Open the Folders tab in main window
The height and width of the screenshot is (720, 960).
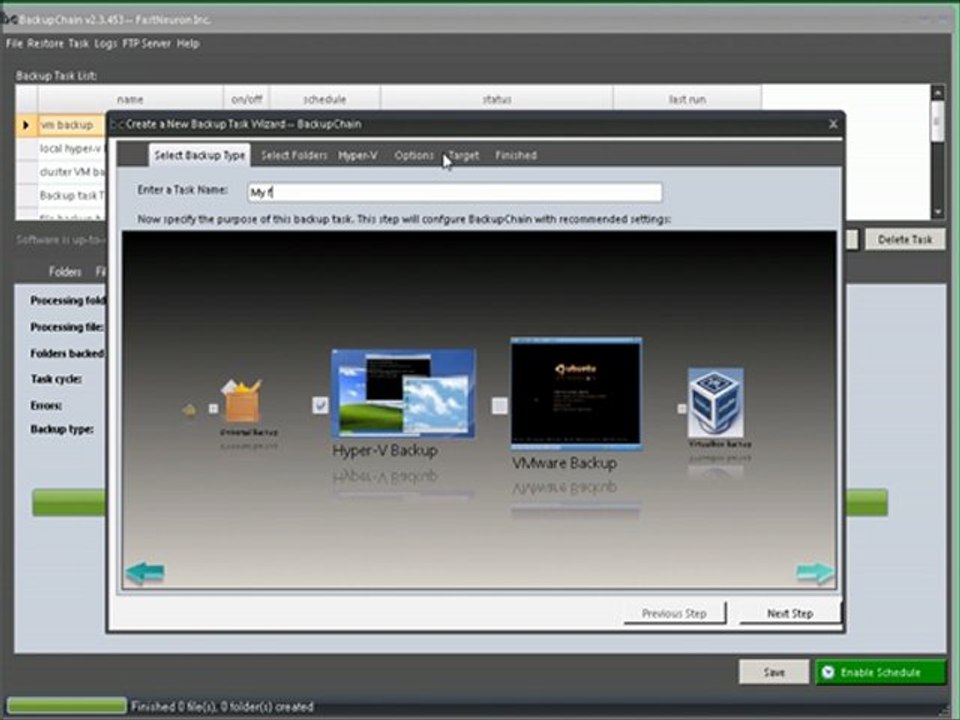65,272
